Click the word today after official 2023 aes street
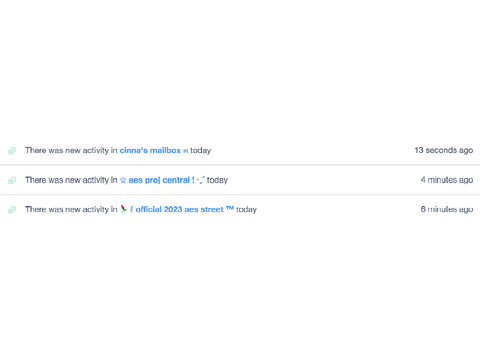Image resolution: width=480 pixels, height=360 pixels. click(246, 210)
